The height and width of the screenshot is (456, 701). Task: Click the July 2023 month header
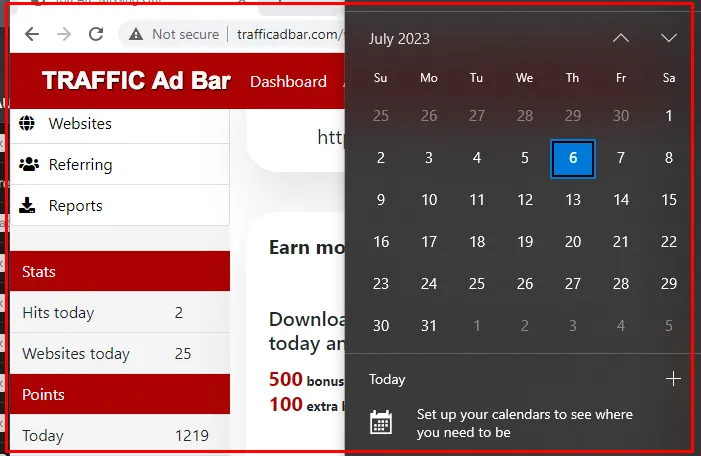(399, 39)
